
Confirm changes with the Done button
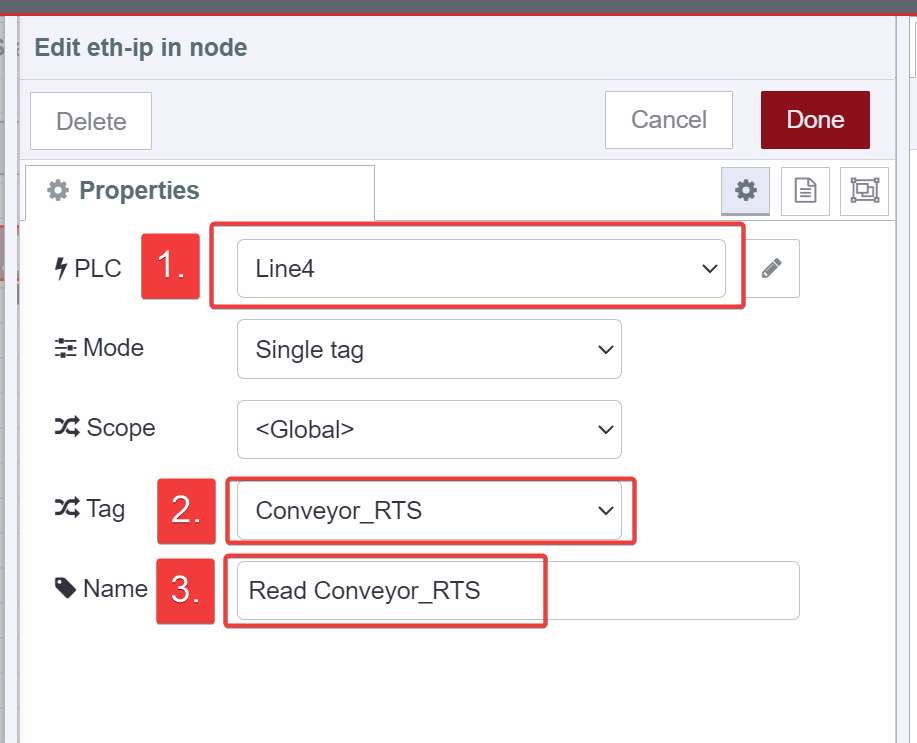point(814,119)
